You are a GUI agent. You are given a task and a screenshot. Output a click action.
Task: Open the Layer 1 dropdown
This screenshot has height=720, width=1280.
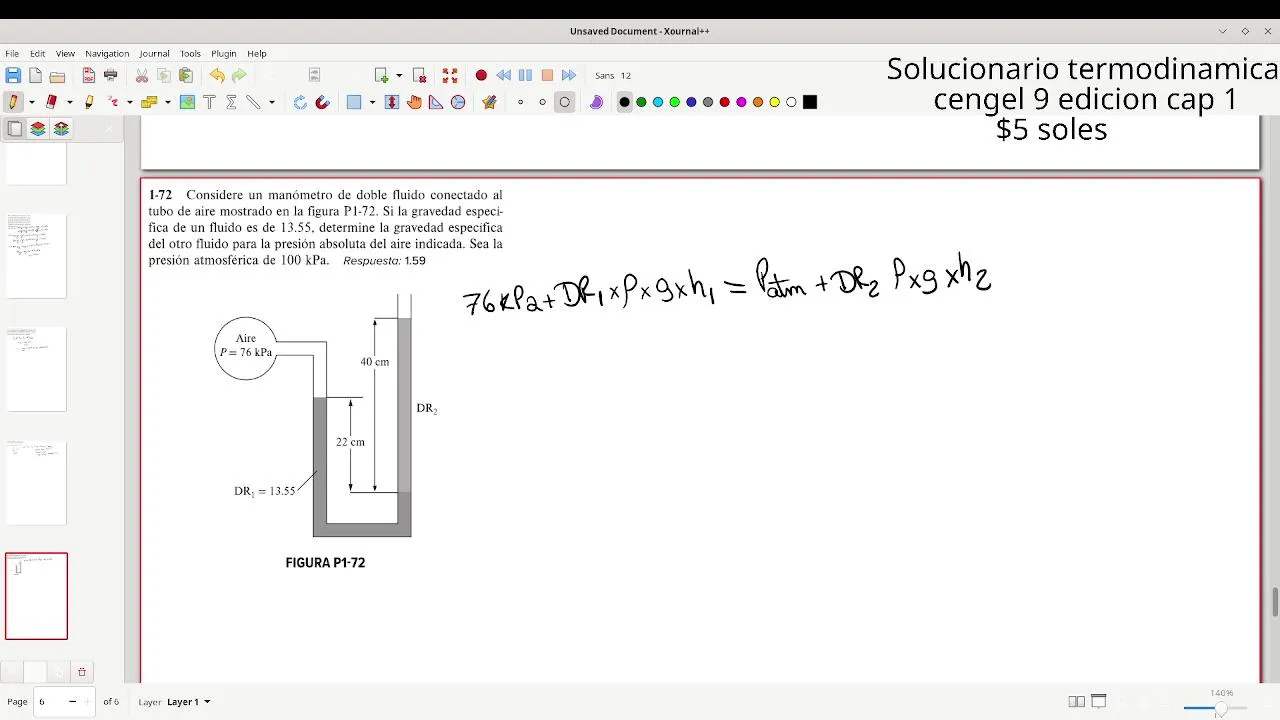(189, 702)
